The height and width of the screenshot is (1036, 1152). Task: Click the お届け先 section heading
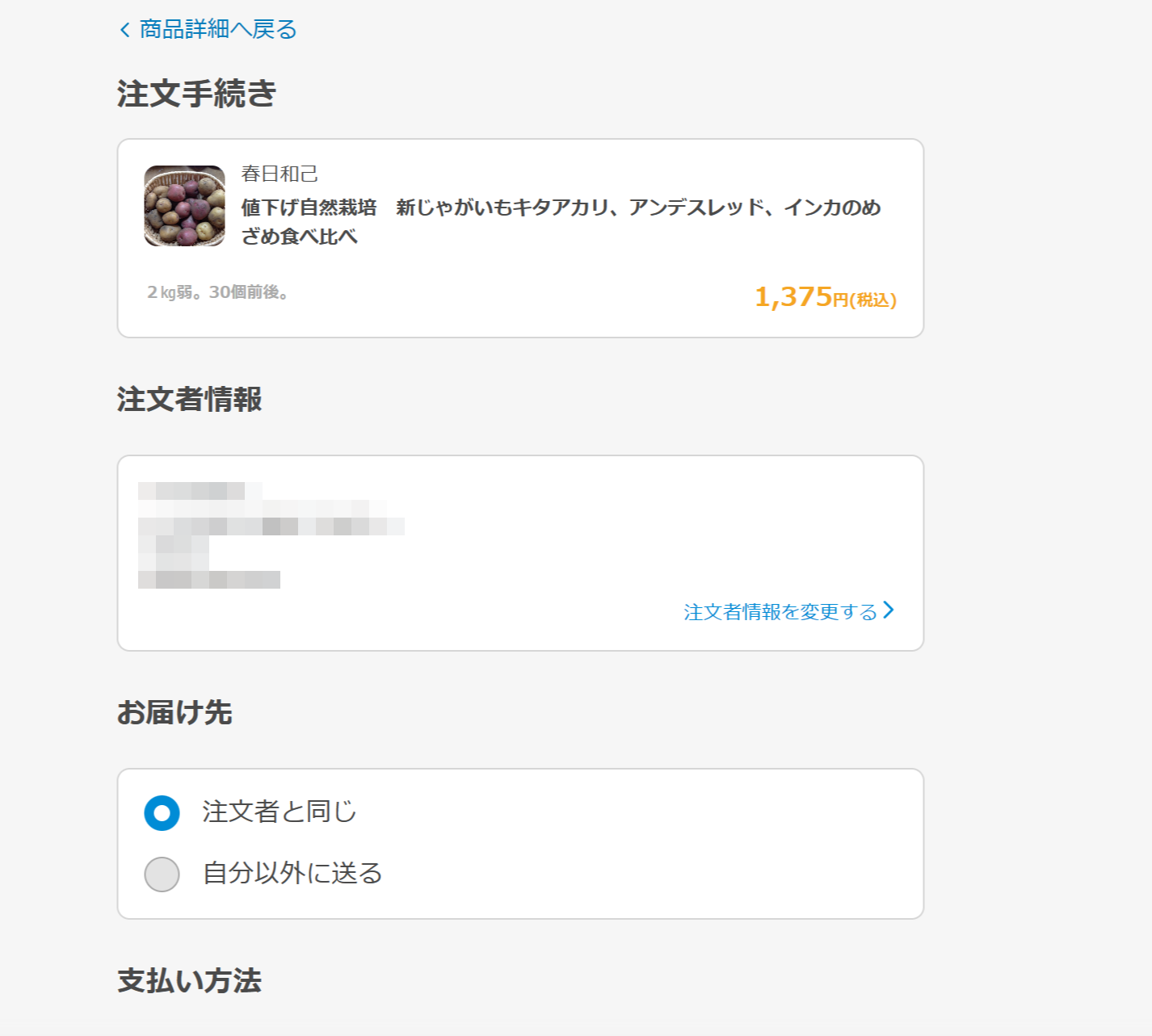point(174,712)
